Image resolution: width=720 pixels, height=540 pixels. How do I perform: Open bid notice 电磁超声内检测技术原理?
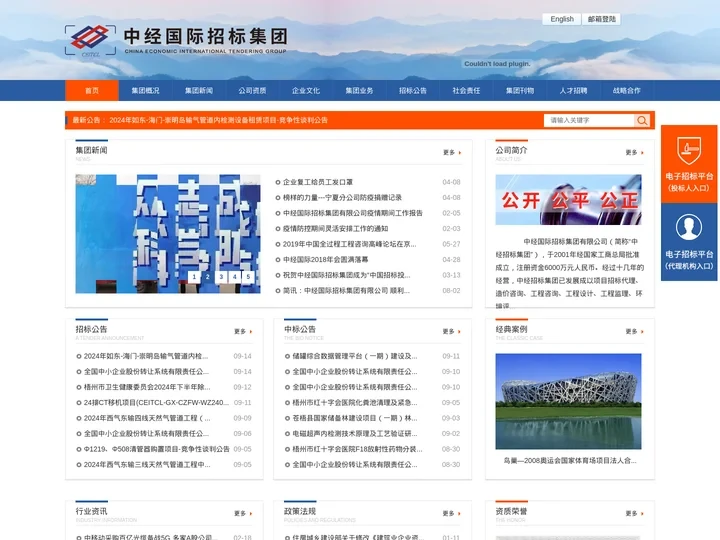(x=354, y=433)
